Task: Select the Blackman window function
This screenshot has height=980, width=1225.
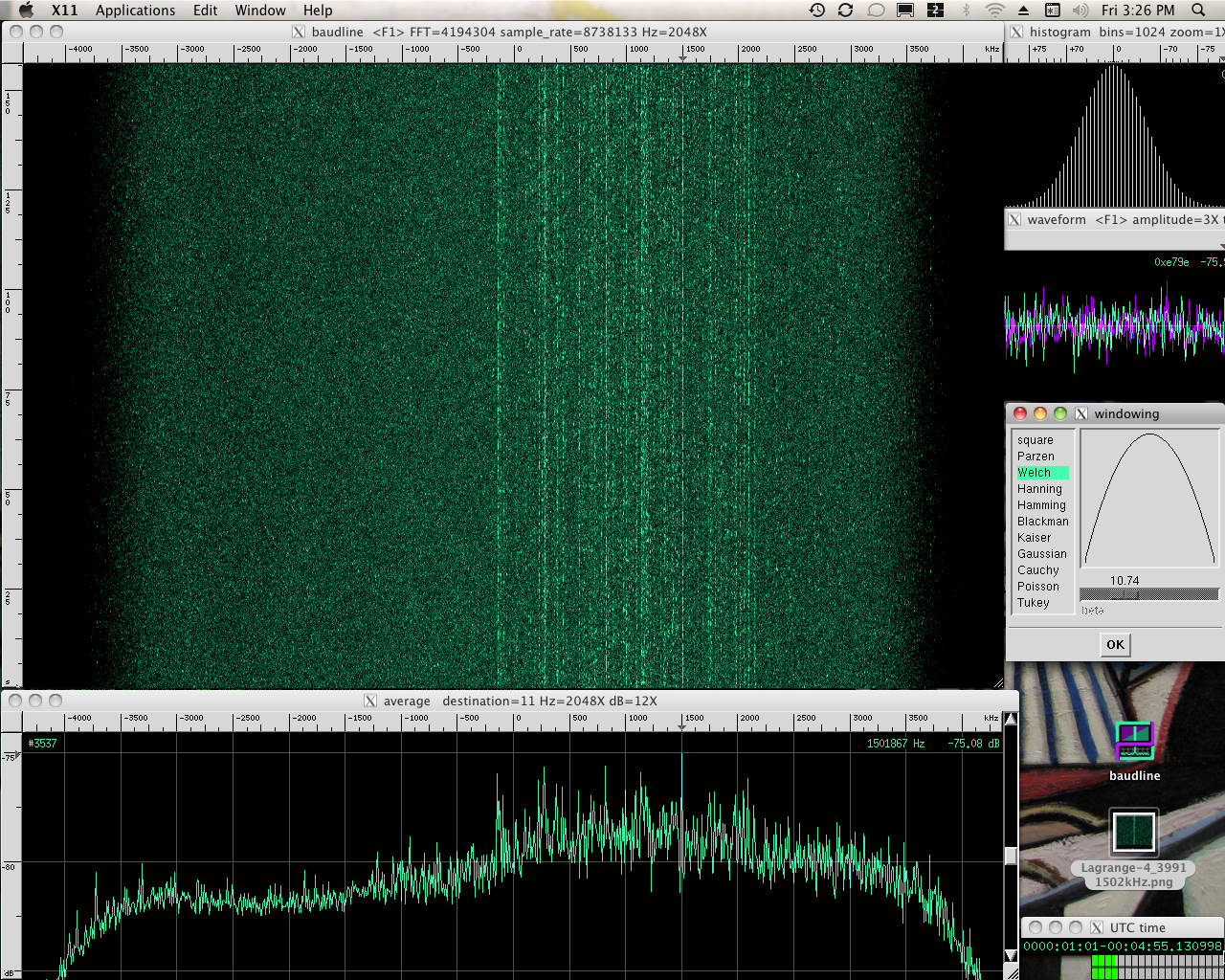Action: (x=1042, y=522)
